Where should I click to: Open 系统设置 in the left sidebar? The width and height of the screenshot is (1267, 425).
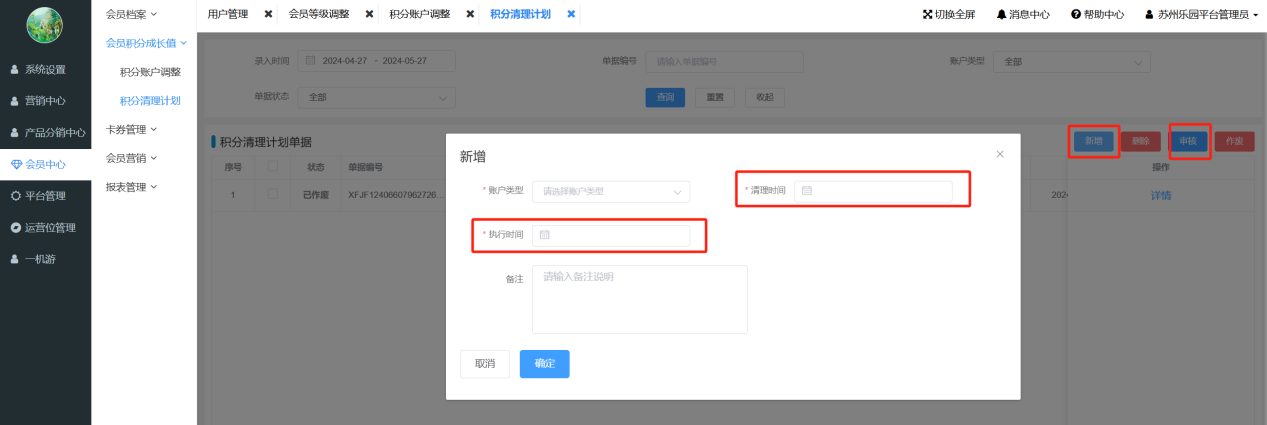(x=45, y=70)
